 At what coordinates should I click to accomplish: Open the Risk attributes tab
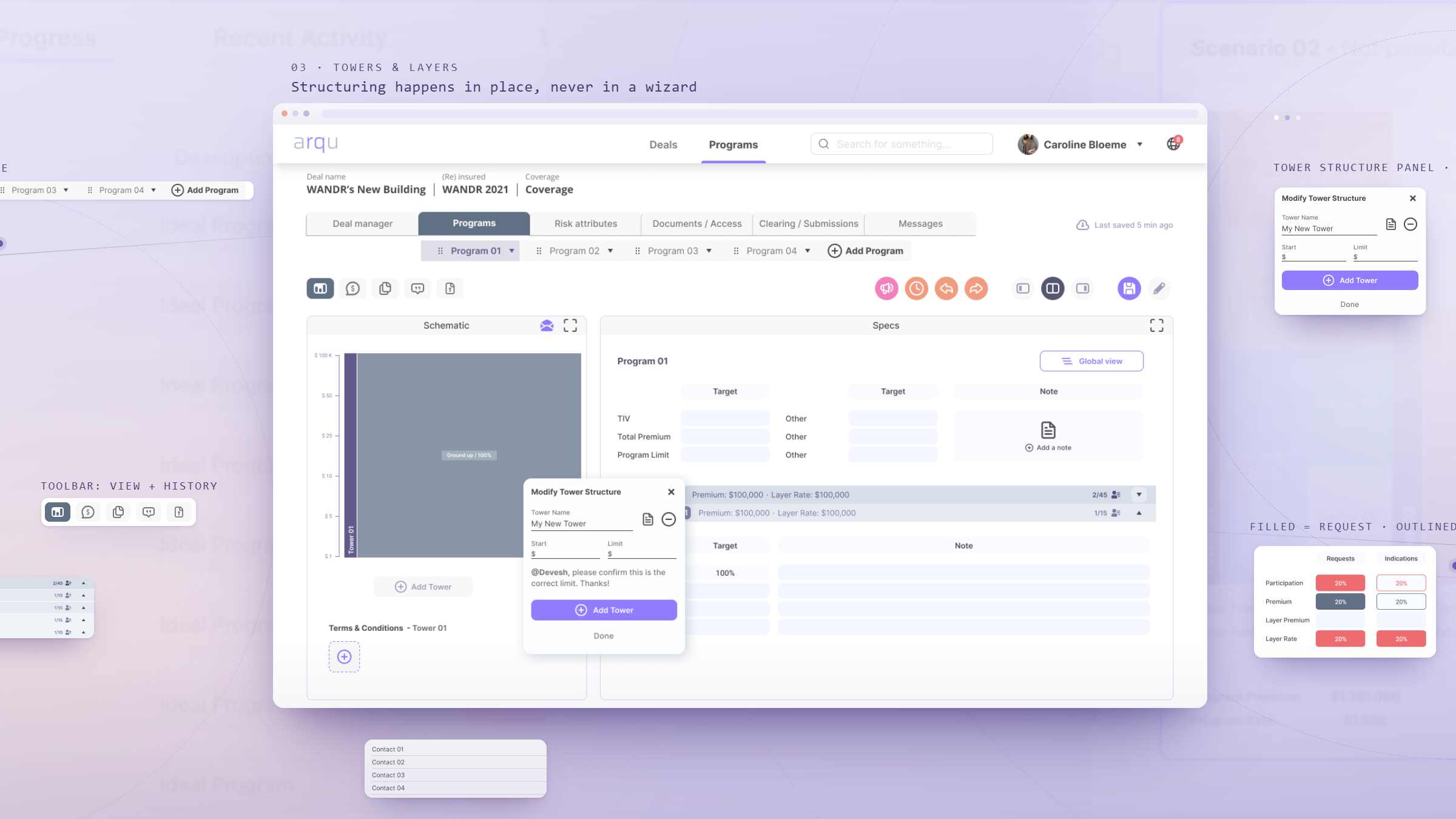[585, 224]
